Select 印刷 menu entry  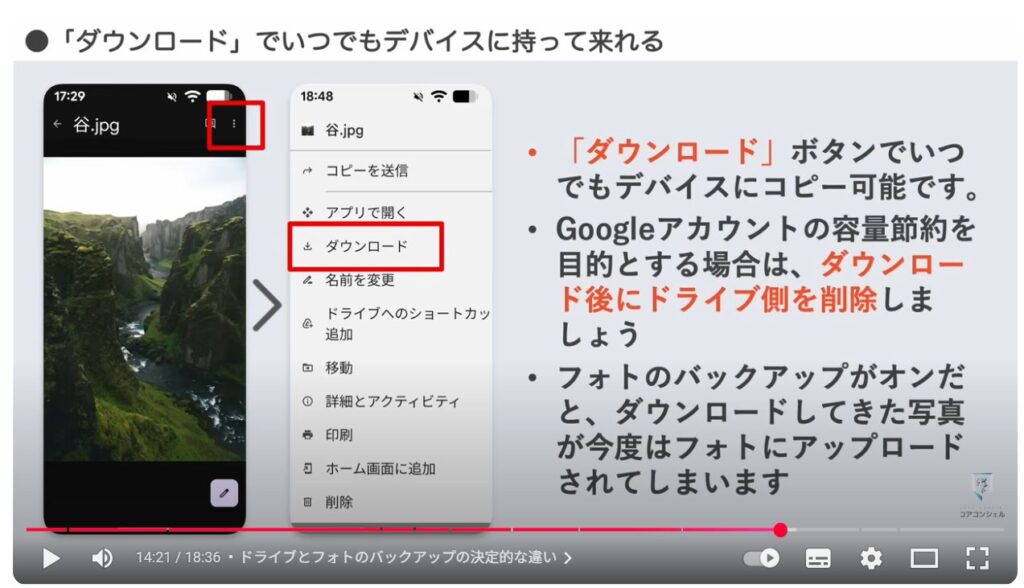(339, 435)
